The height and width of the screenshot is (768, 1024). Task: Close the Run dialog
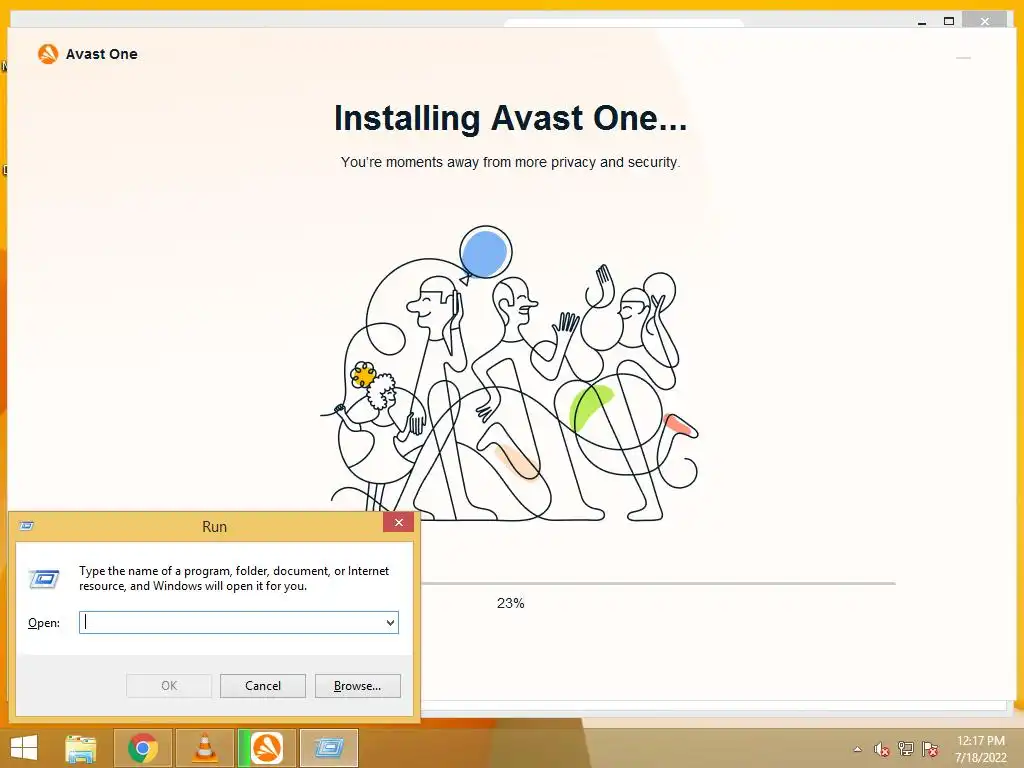[398, 522]
